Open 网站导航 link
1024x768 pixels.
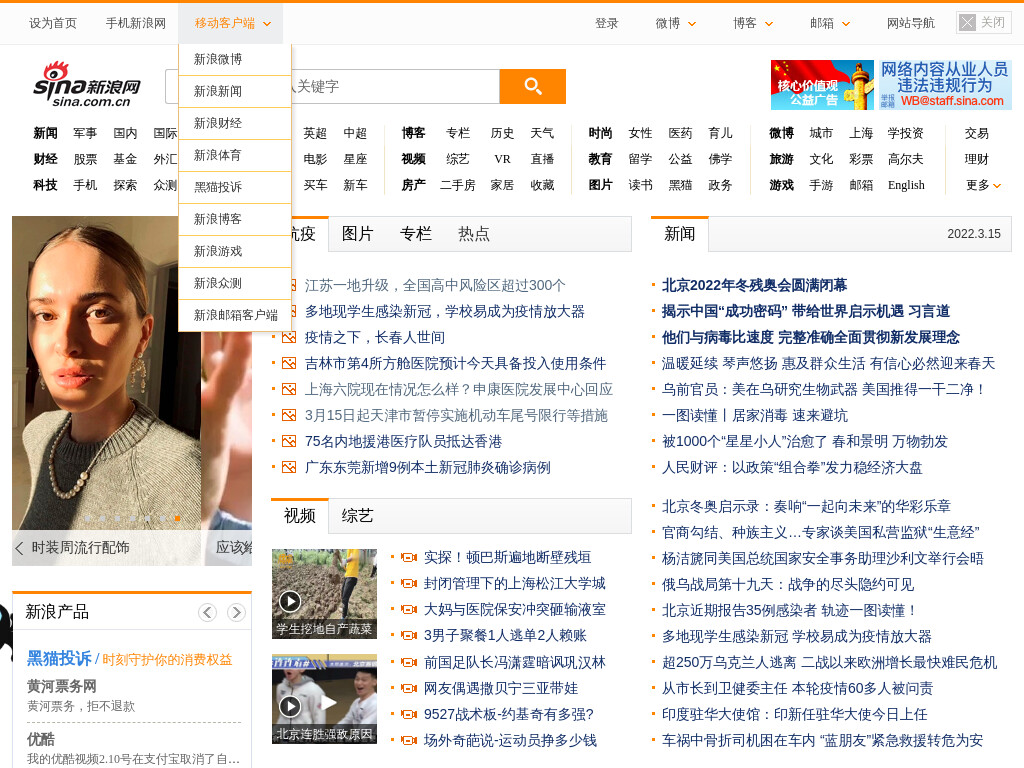point(910,24)
